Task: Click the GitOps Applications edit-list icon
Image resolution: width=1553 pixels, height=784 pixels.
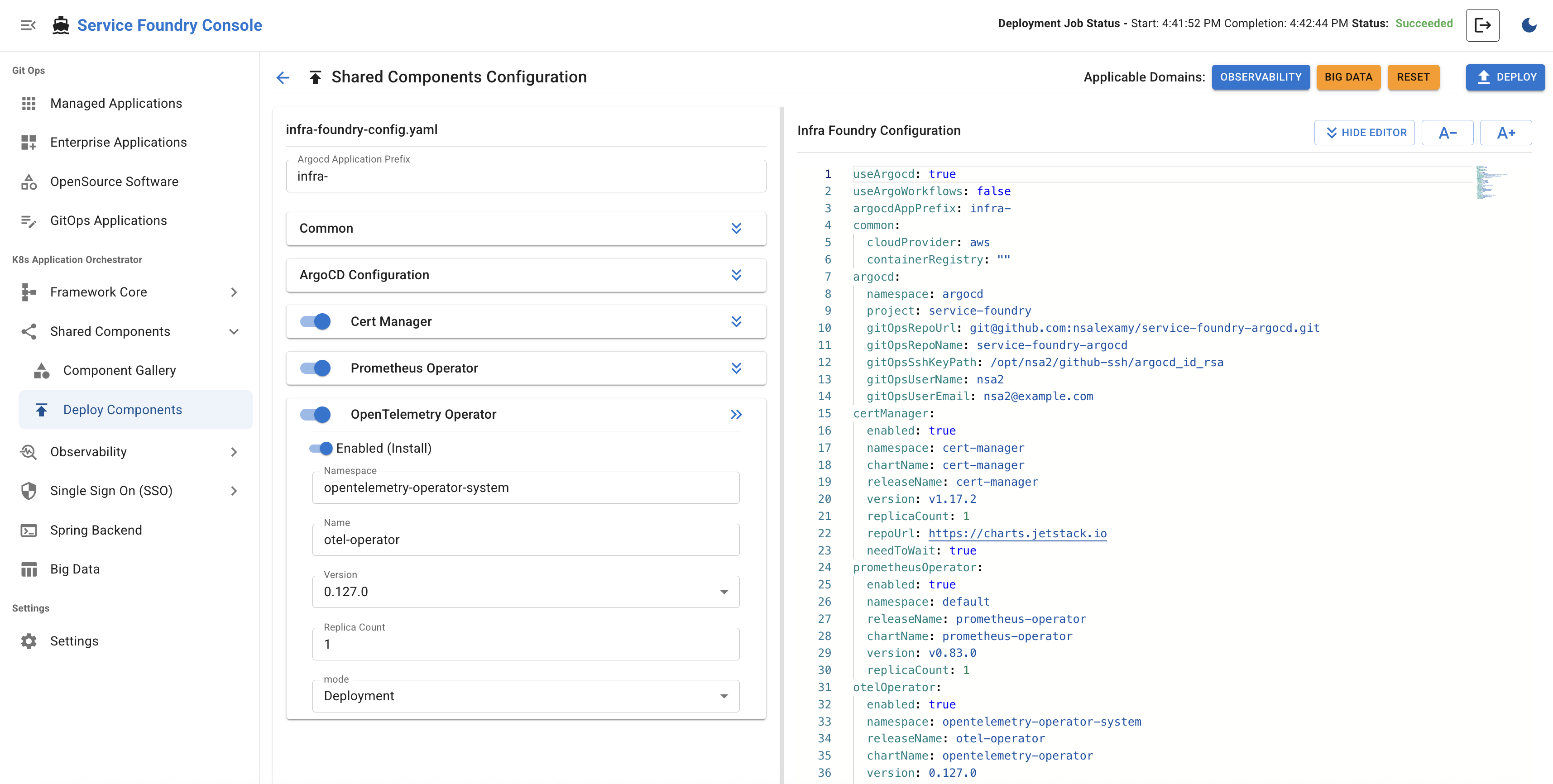Action: (29, 221)
